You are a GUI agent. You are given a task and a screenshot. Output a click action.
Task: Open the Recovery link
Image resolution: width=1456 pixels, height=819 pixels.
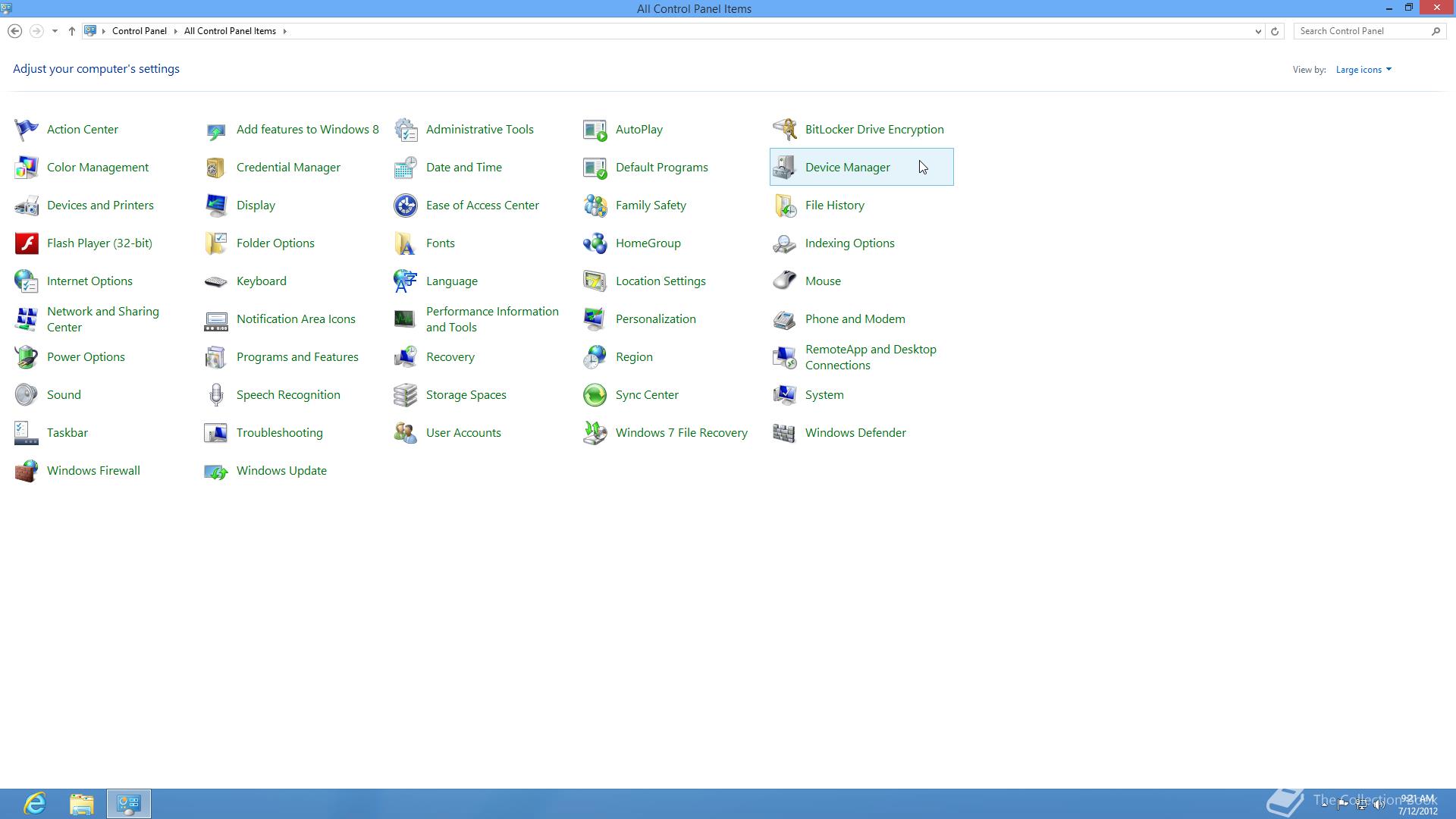pyautogui.click(x=450, y=357)
